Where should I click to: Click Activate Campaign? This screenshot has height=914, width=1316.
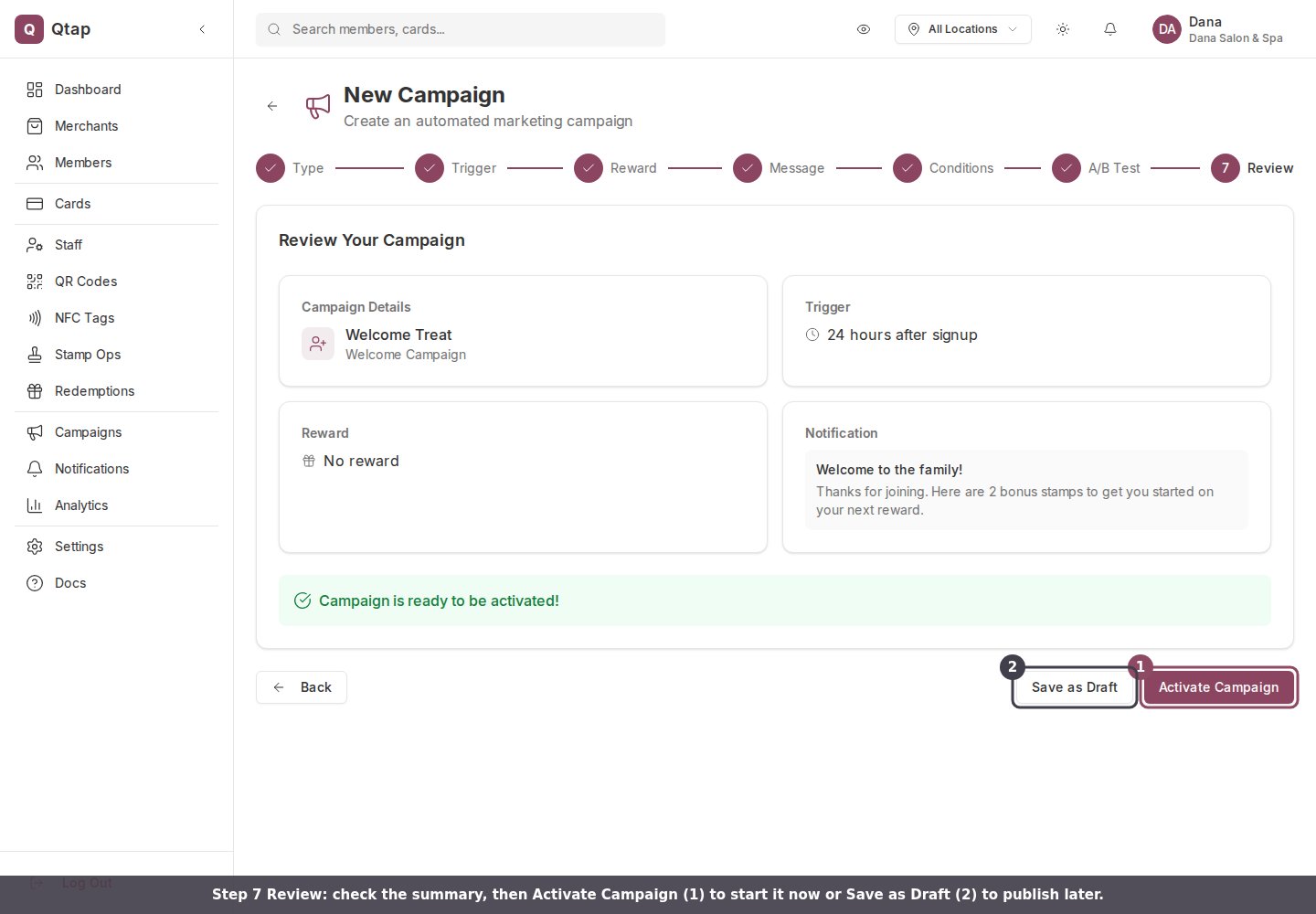click(1219, 687)
